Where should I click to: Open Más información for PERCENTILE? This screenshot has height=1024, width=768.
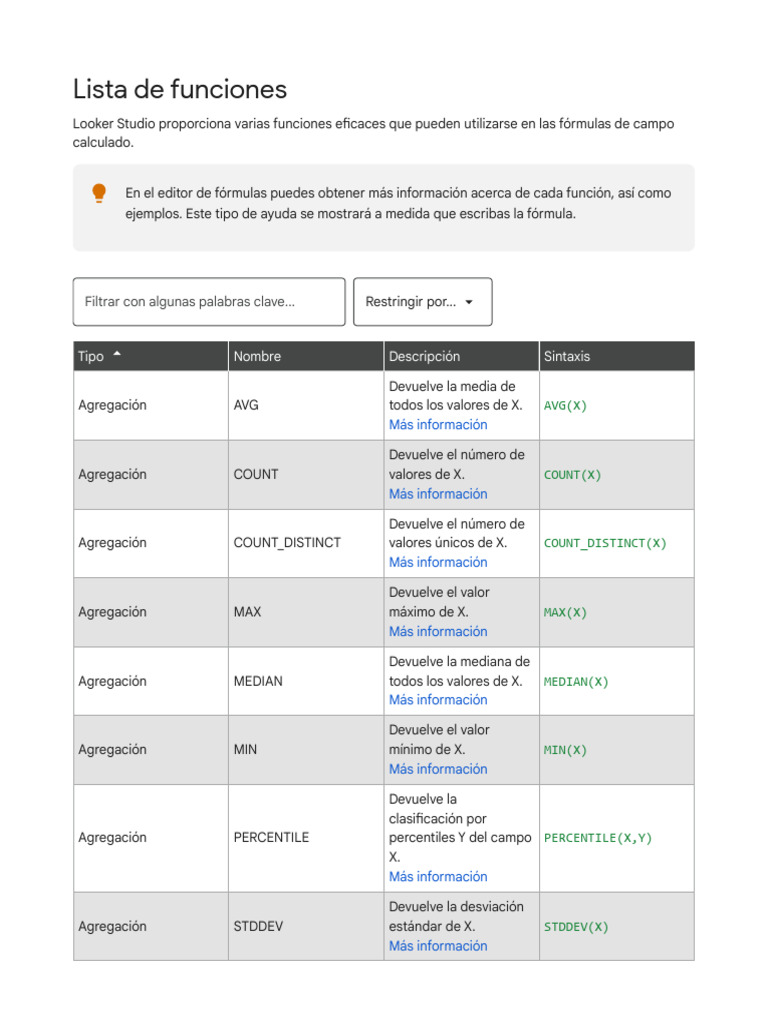coord(438,876)
